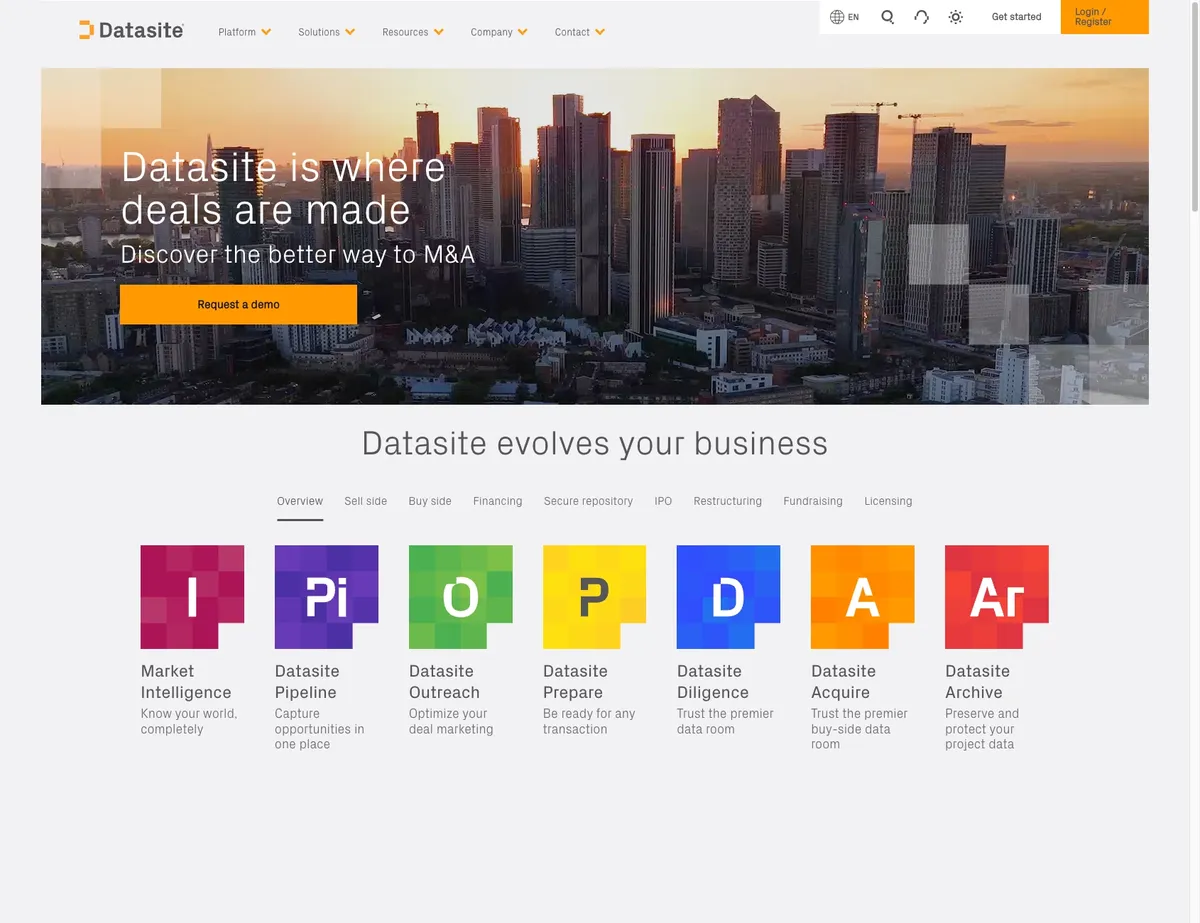Open the Datasite Pipeline title link
Viewport: 1200px width, 923px height.
(x=307, y=682)
